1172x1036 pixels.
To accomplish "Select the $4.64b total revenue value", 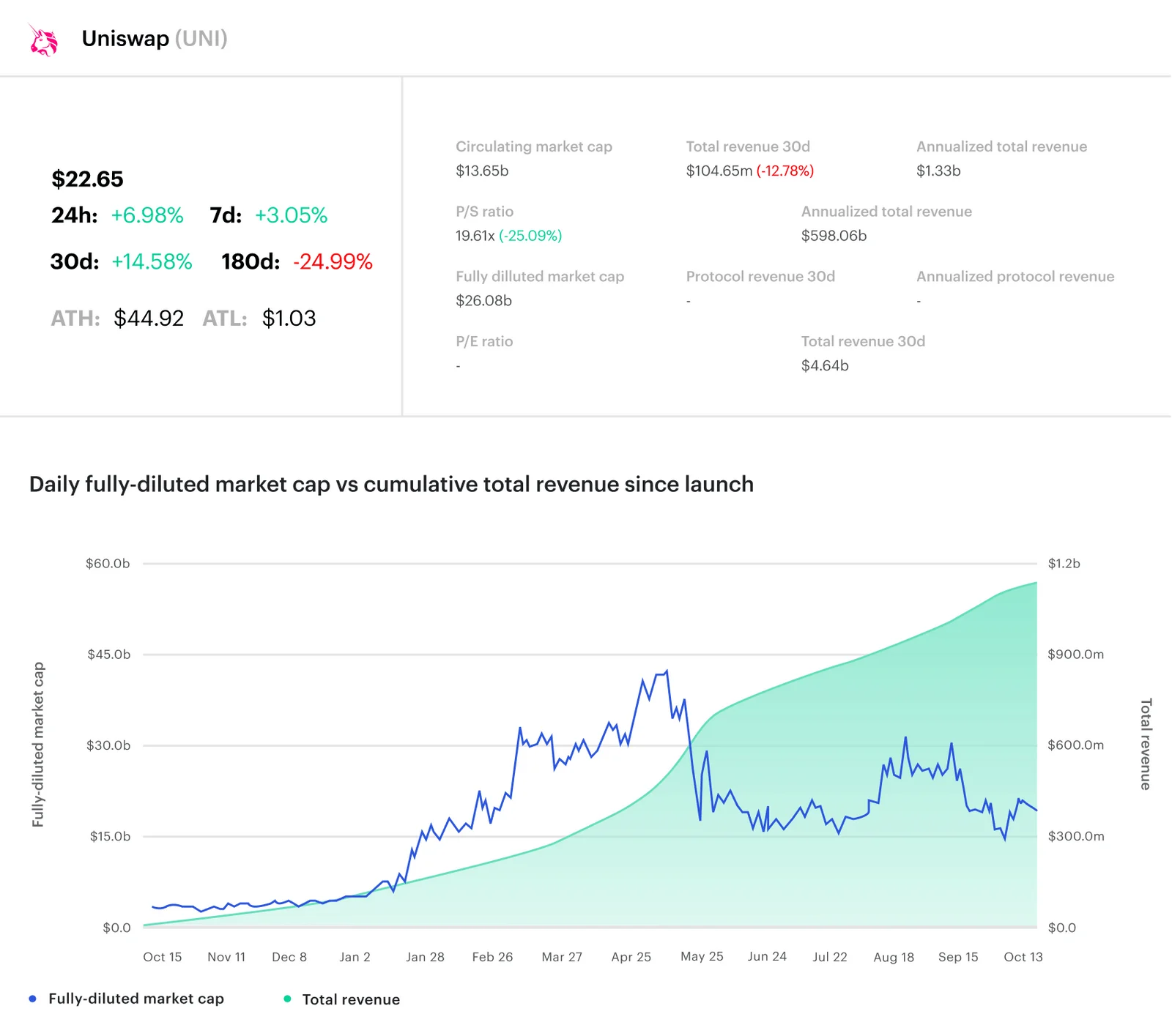I will click(x=825, y=365).
